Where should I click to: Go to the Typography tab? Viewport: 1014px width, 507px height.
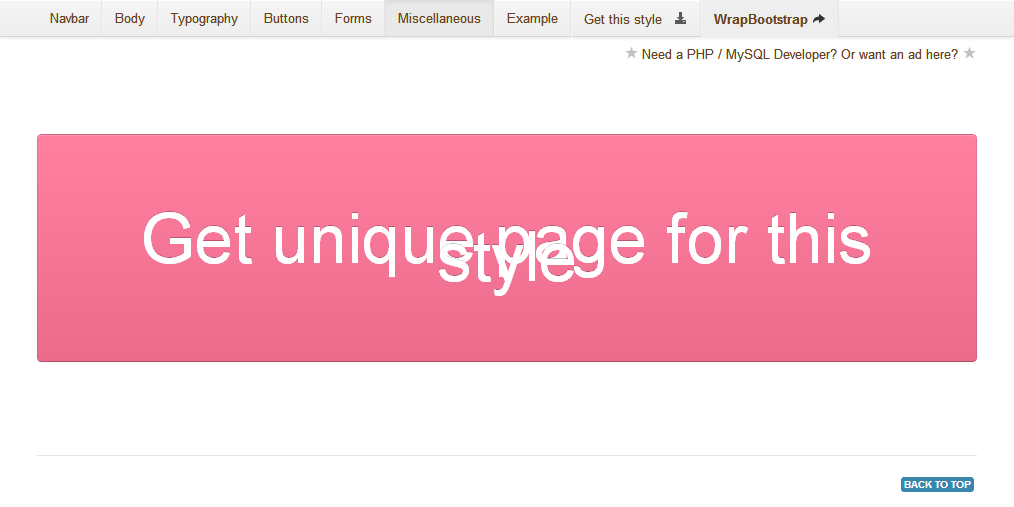point(204,19)
